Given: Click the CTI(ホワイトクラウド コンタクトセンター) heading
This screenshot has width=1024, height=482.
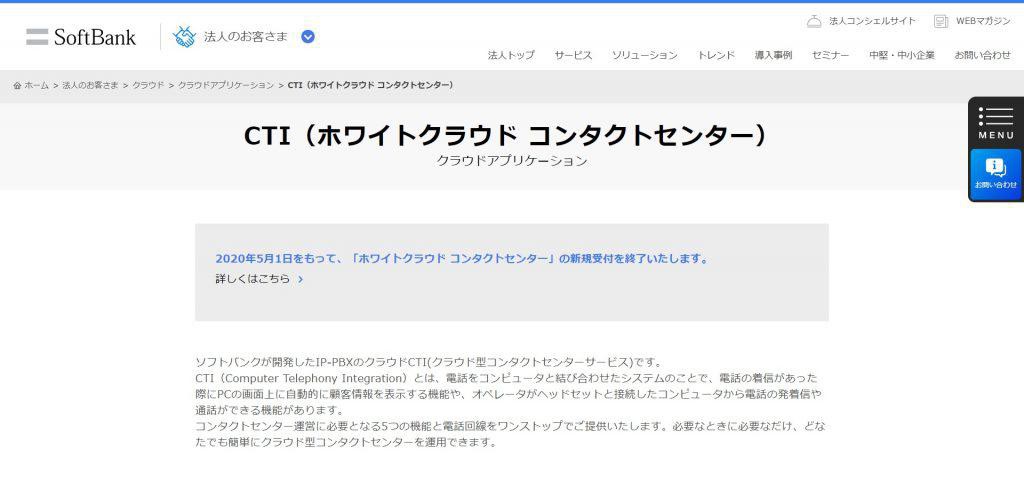Looking at the screenshot, I should (x=507, y=135).
